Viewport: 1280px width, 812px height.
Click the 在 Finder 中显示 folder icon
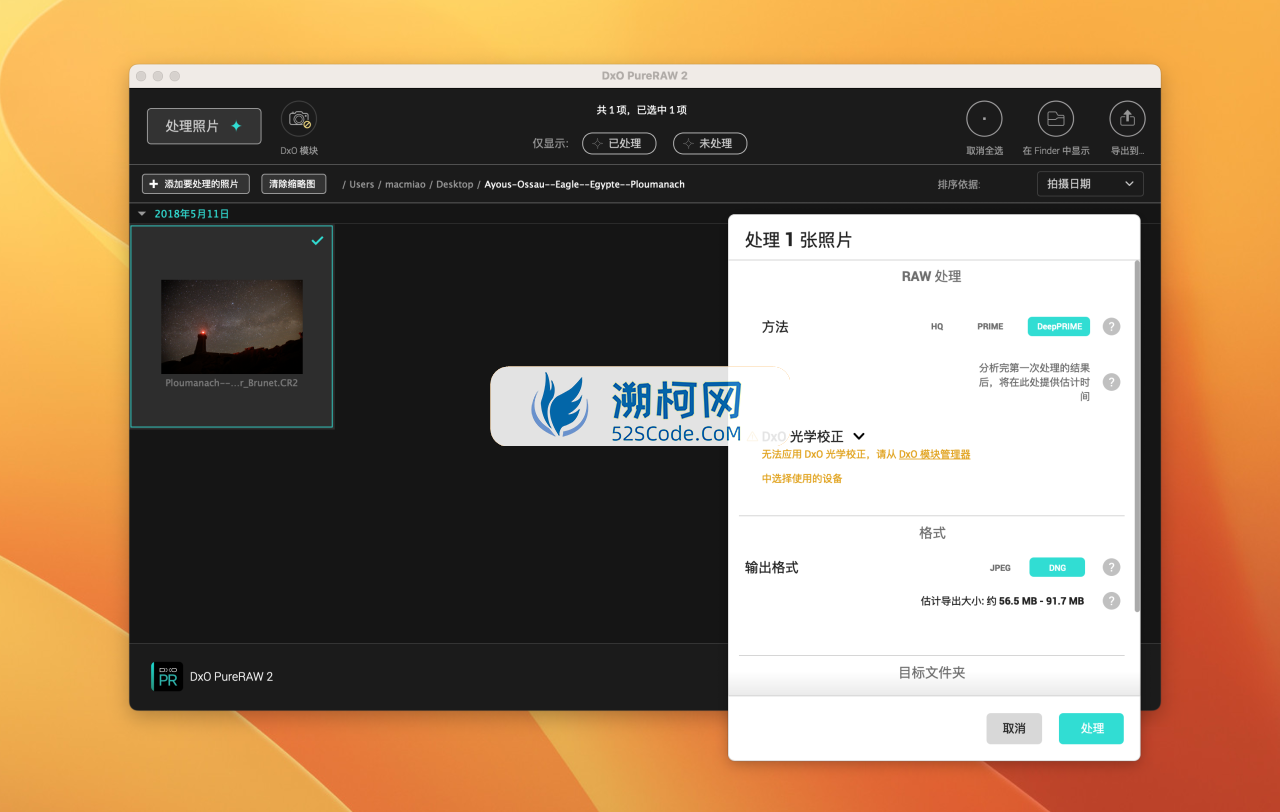(1056, 119)
